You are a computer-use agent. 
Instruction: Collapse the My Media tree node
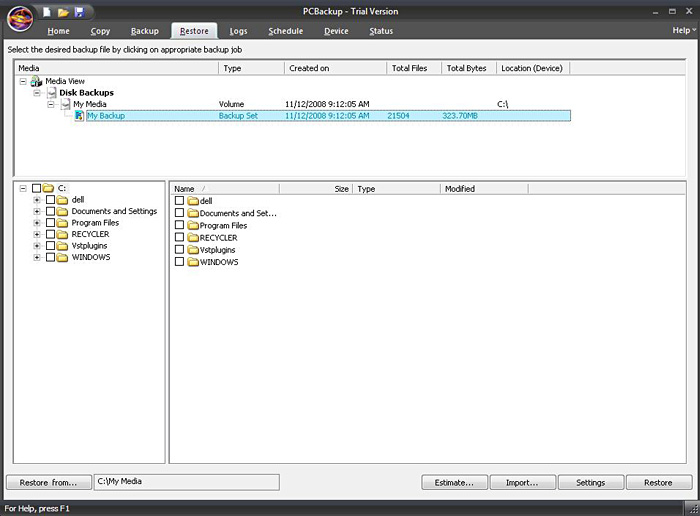[51, 105]
